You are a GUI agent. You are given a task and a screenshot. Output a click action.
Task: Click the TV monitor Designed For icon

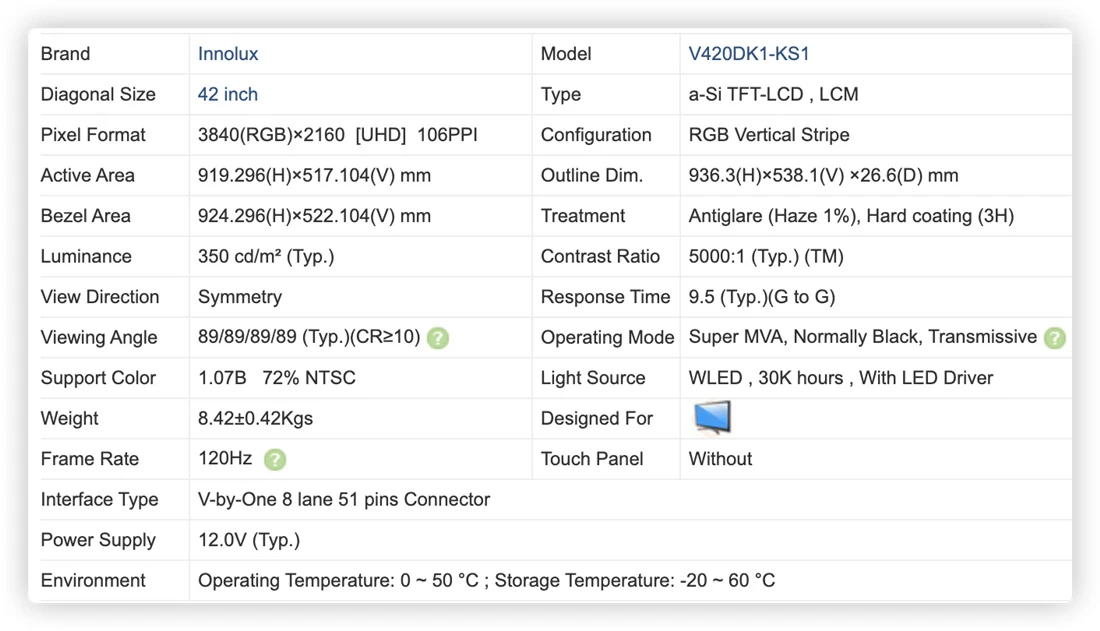pos(712,418)
